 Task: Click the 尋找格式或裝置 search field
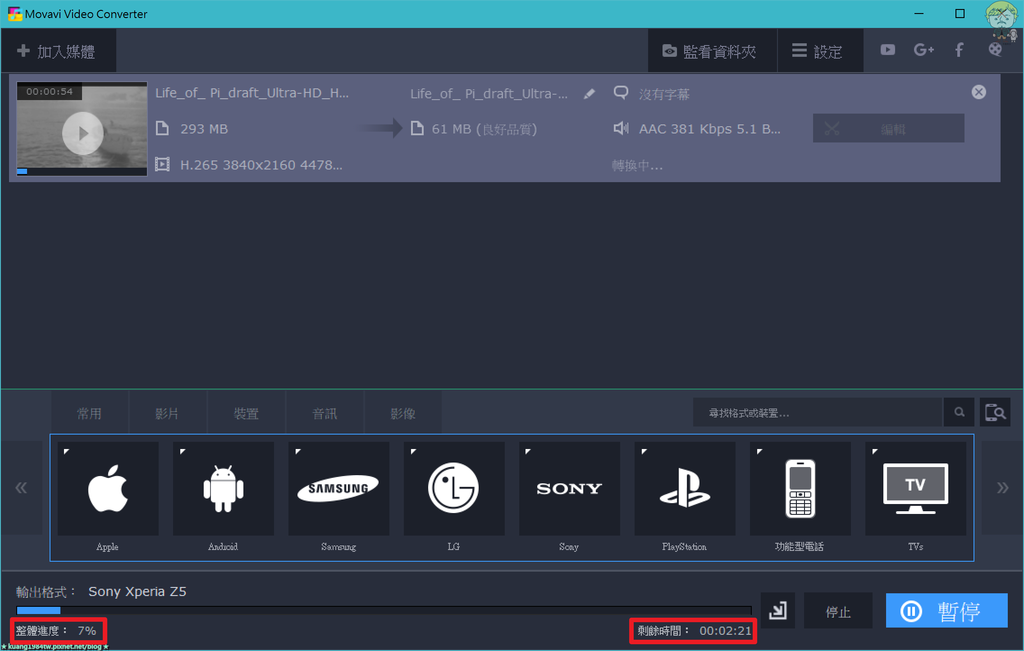tap(818, 413)
